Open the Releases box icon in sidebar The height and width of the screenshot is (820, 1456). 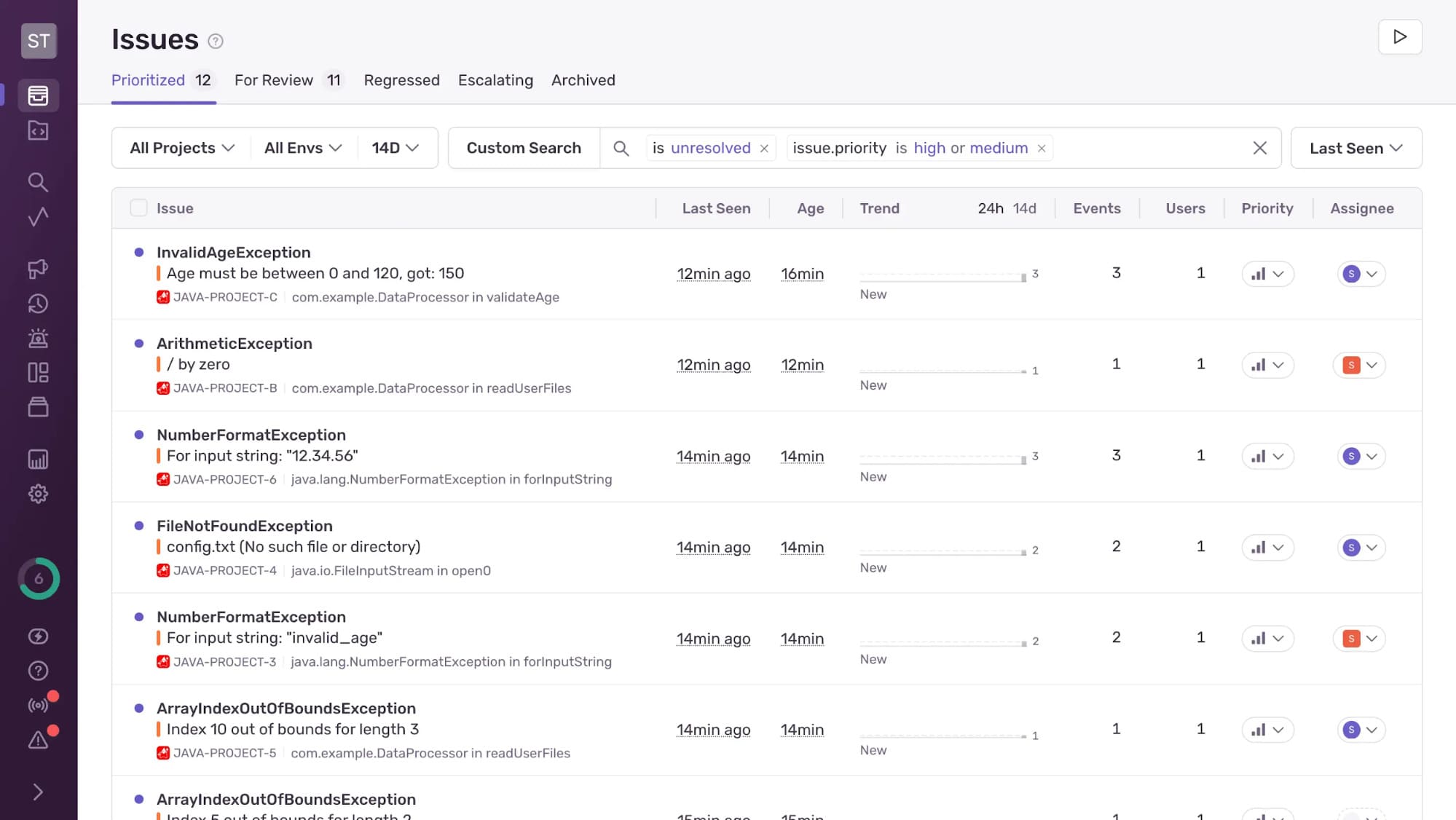click(x=38, y=407)
